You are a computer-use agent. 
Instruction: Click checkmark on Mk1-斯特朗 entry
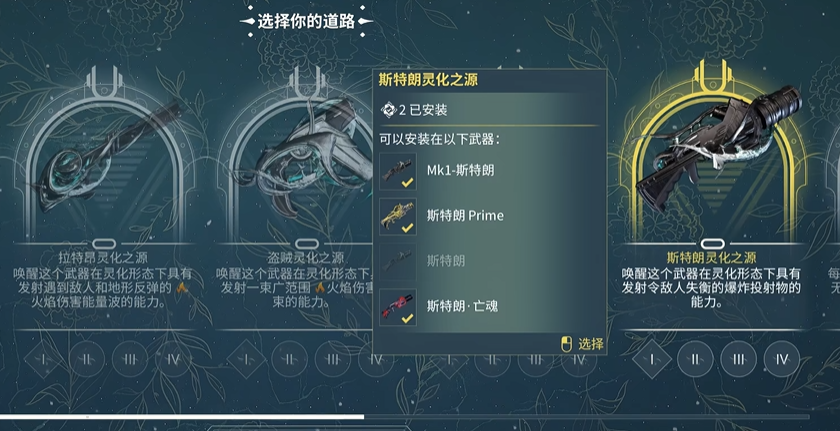[408, 183]
